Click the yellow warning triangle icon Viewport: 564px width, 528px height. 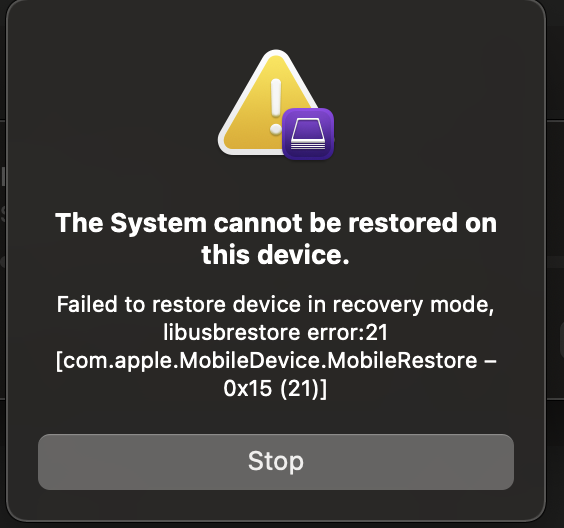268,103
